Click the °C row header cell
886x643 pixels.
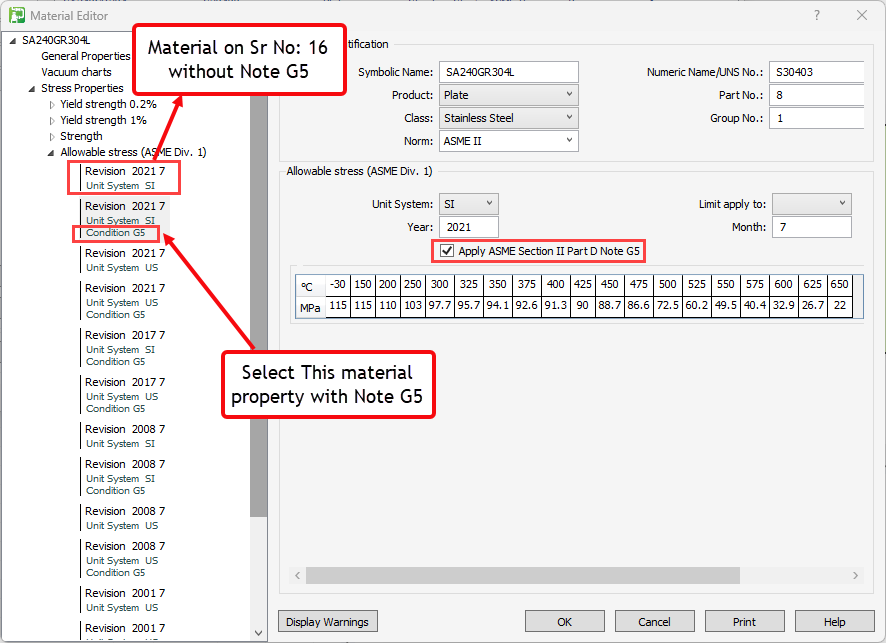tap(310, 286)
